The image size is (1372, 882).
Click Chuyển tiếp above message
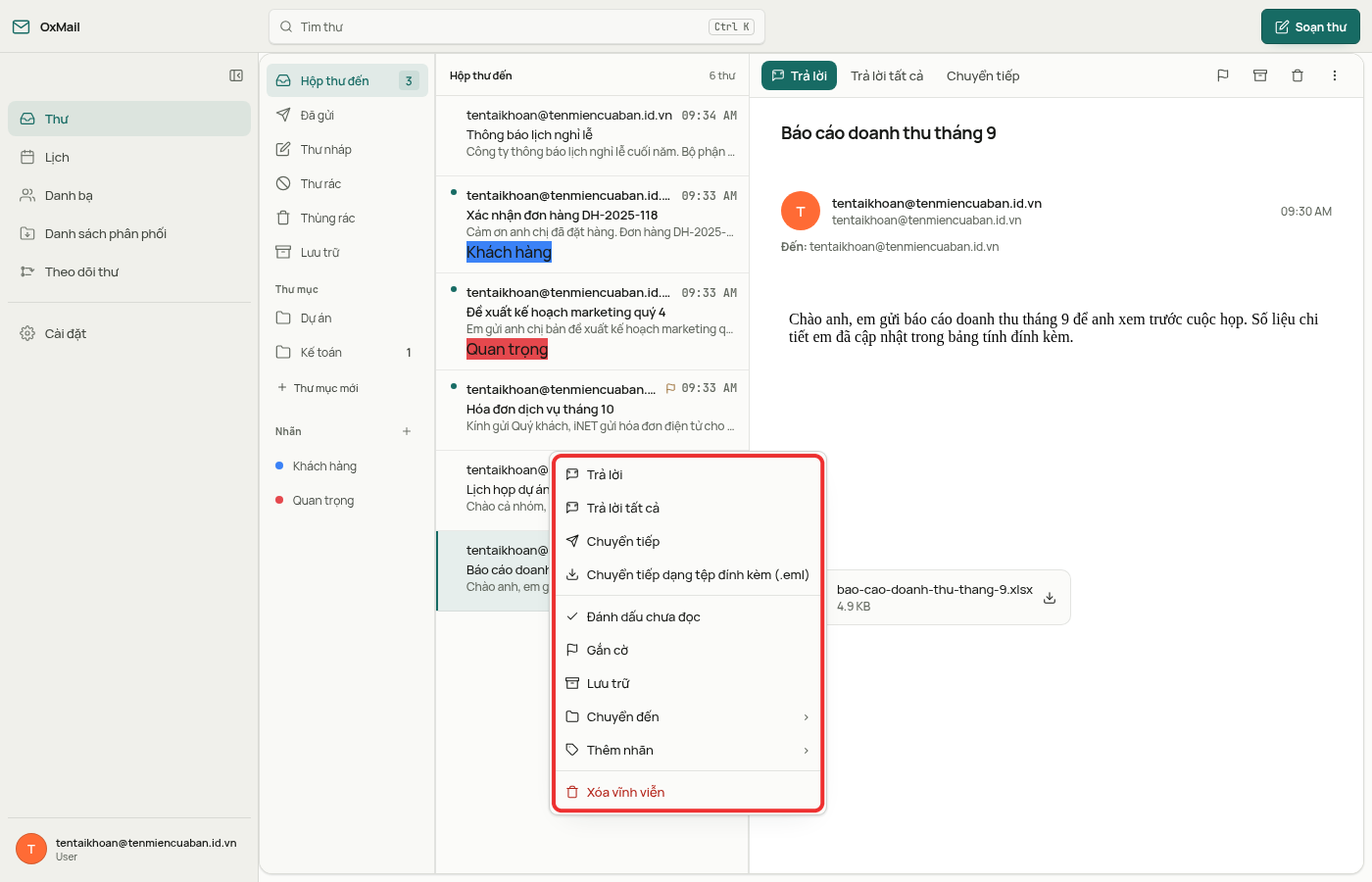click(983, 75)
